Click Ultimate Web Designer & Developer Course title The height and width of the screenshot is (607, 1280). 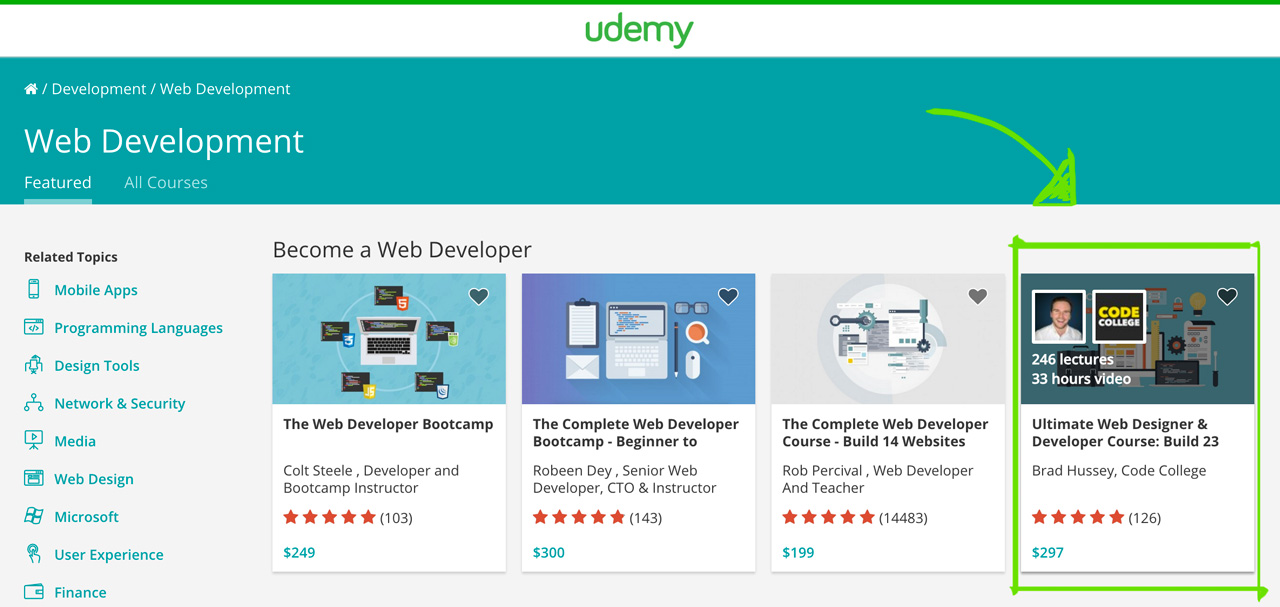(1125, 433)
